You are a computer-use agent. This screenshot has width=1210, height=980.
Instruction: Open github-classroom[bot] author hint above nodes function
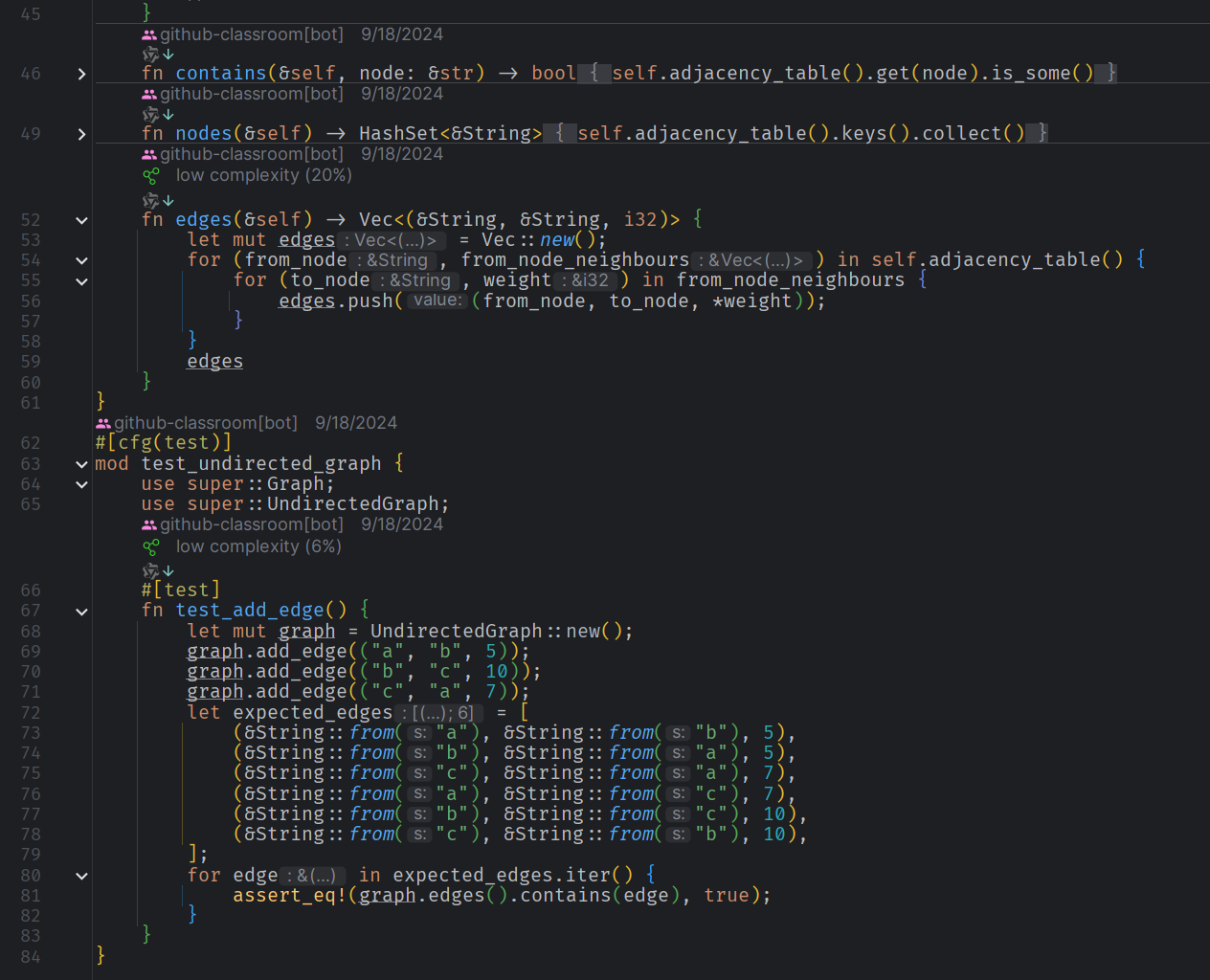251,94
